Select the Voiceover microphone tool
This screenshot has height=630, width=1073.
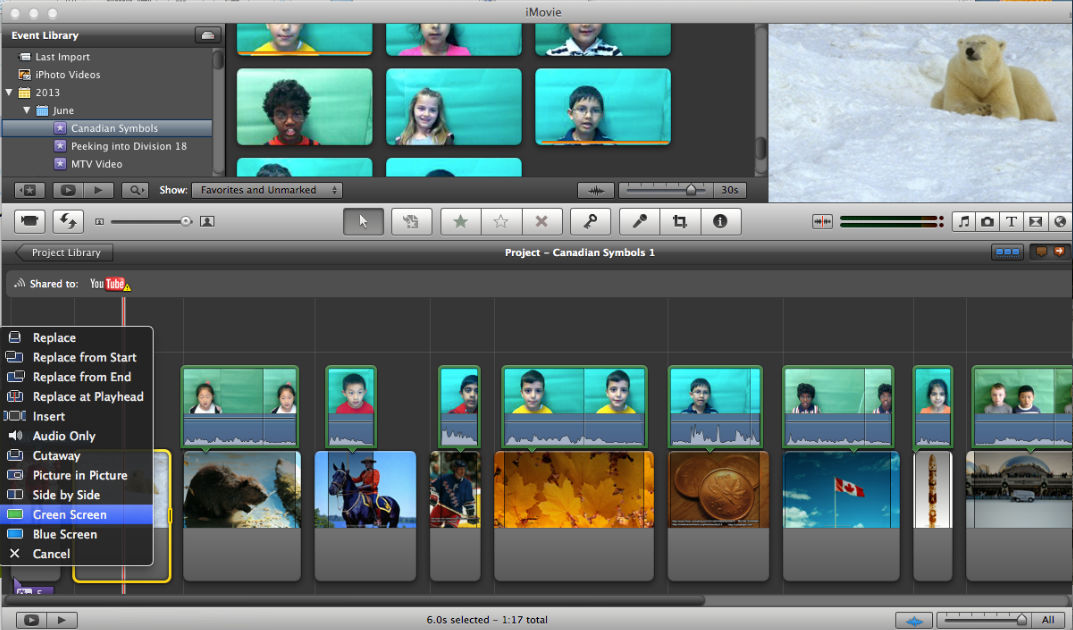(639, 221)
